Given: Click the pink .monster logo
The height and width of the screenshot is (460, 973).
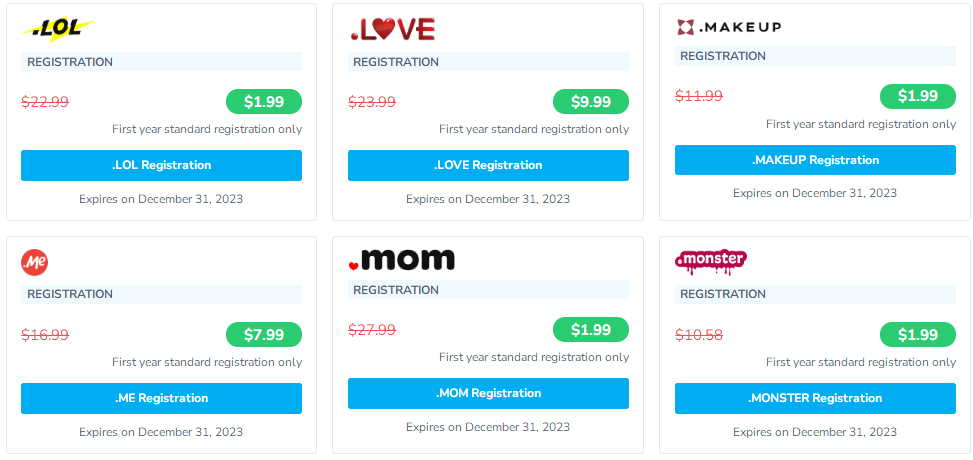Looking at the screenshot, I should pyautogui.click(x=711, y=261).
